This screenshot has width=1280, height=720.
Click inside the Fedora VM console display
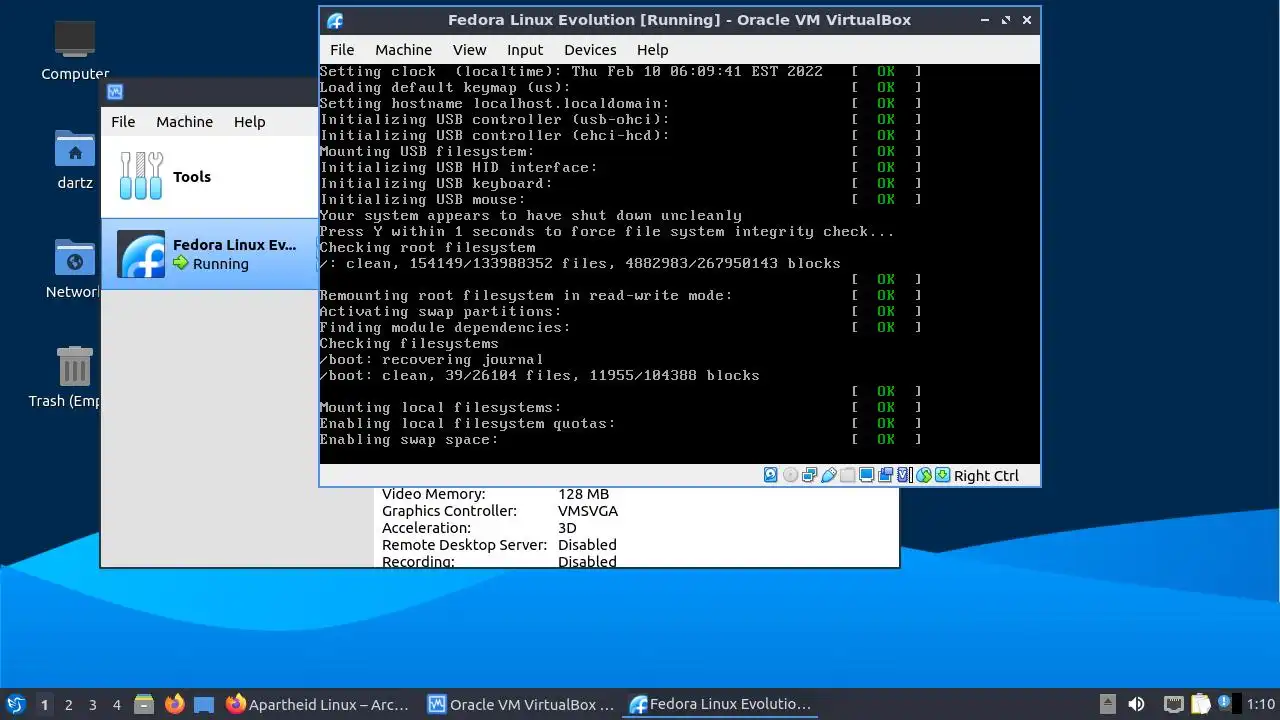pyautogui.click(x=680, y=263)
